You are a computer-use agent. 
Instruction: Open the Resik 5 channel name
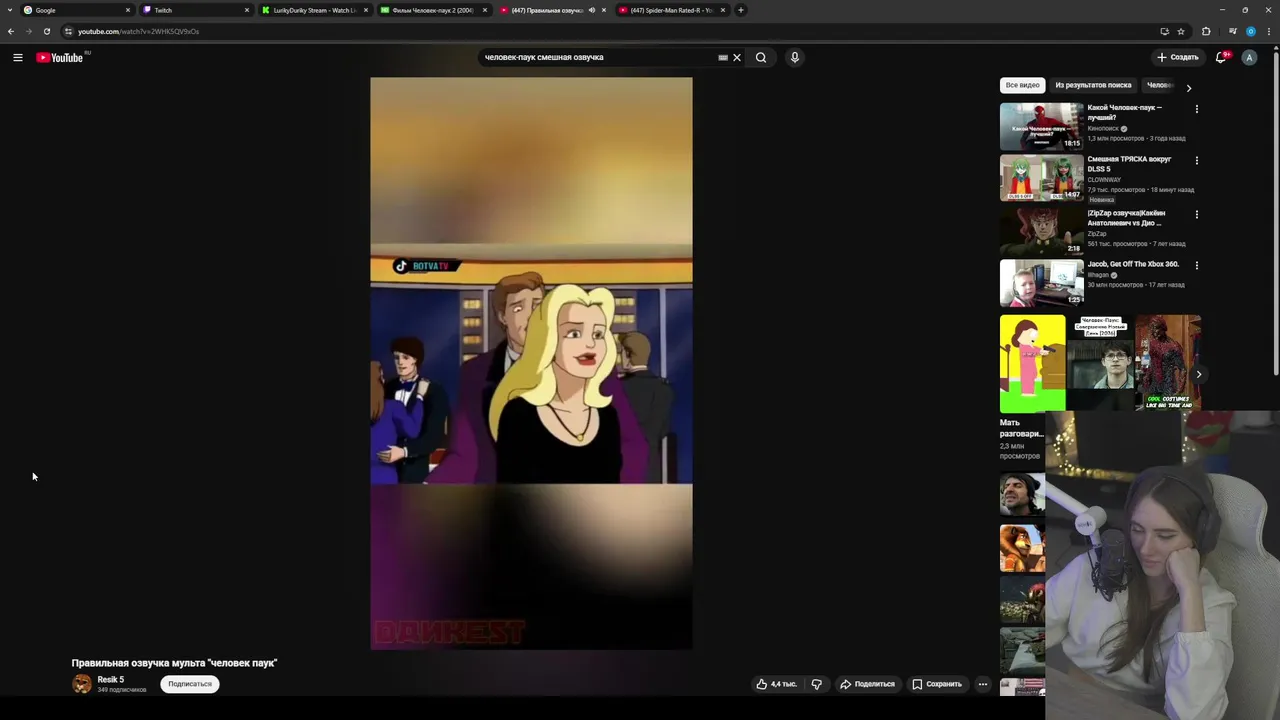pyautogui.click(x=111, y=680)
